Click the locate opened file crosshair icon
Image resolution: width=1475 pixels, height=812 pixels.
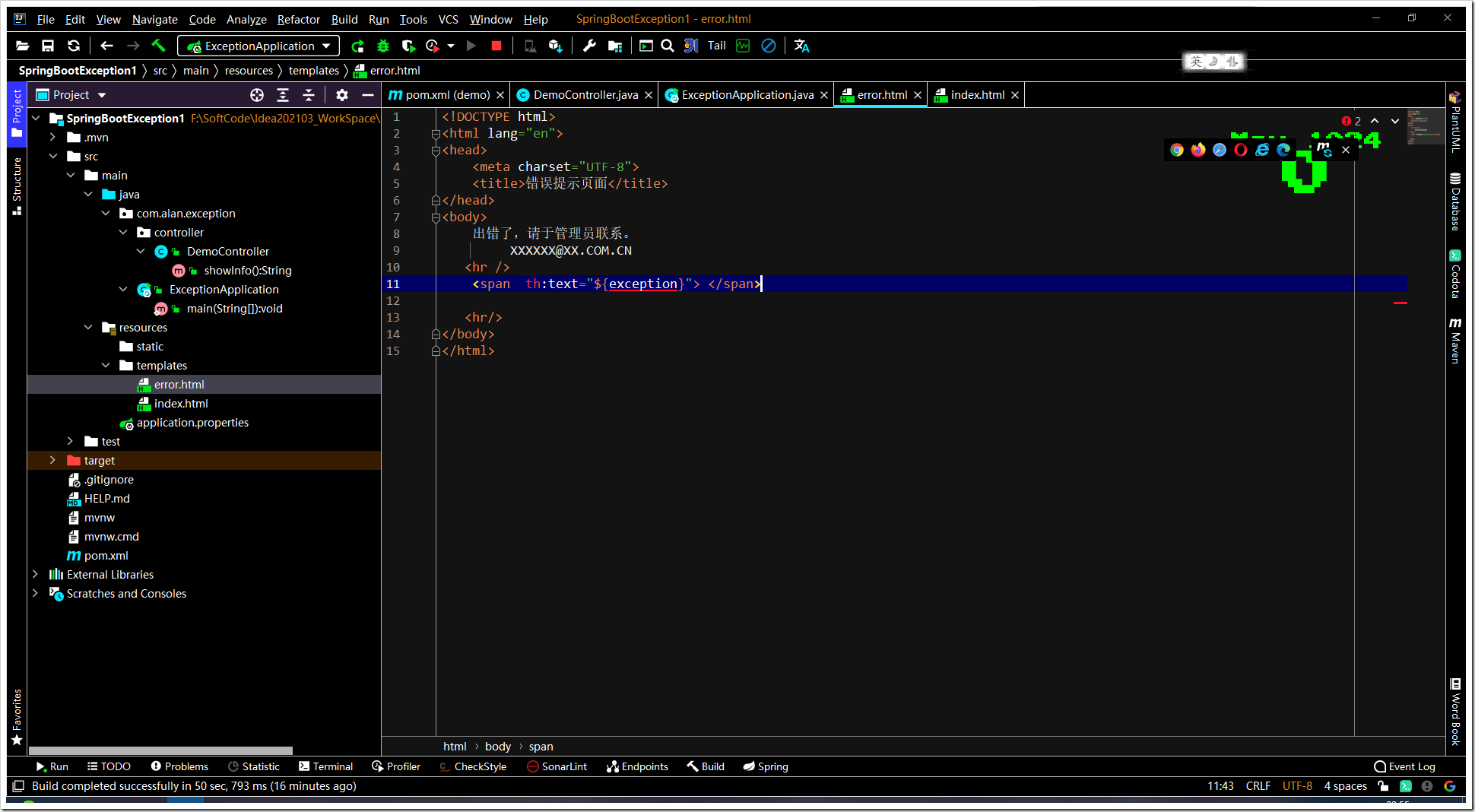257,95
